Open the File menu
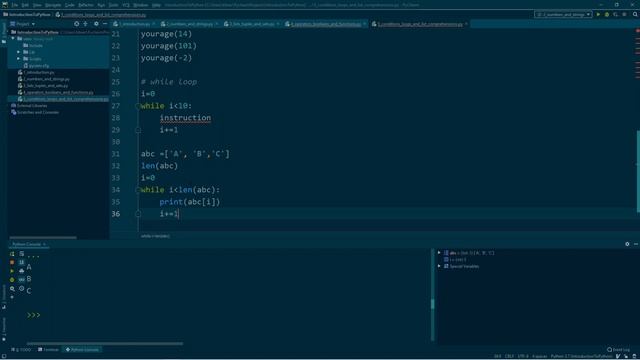 click(15, 5)
